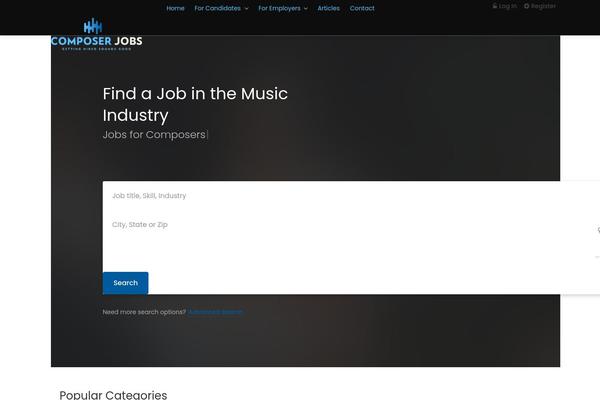Open the Home menu item
600x400 pixels.
click(175, 8)
